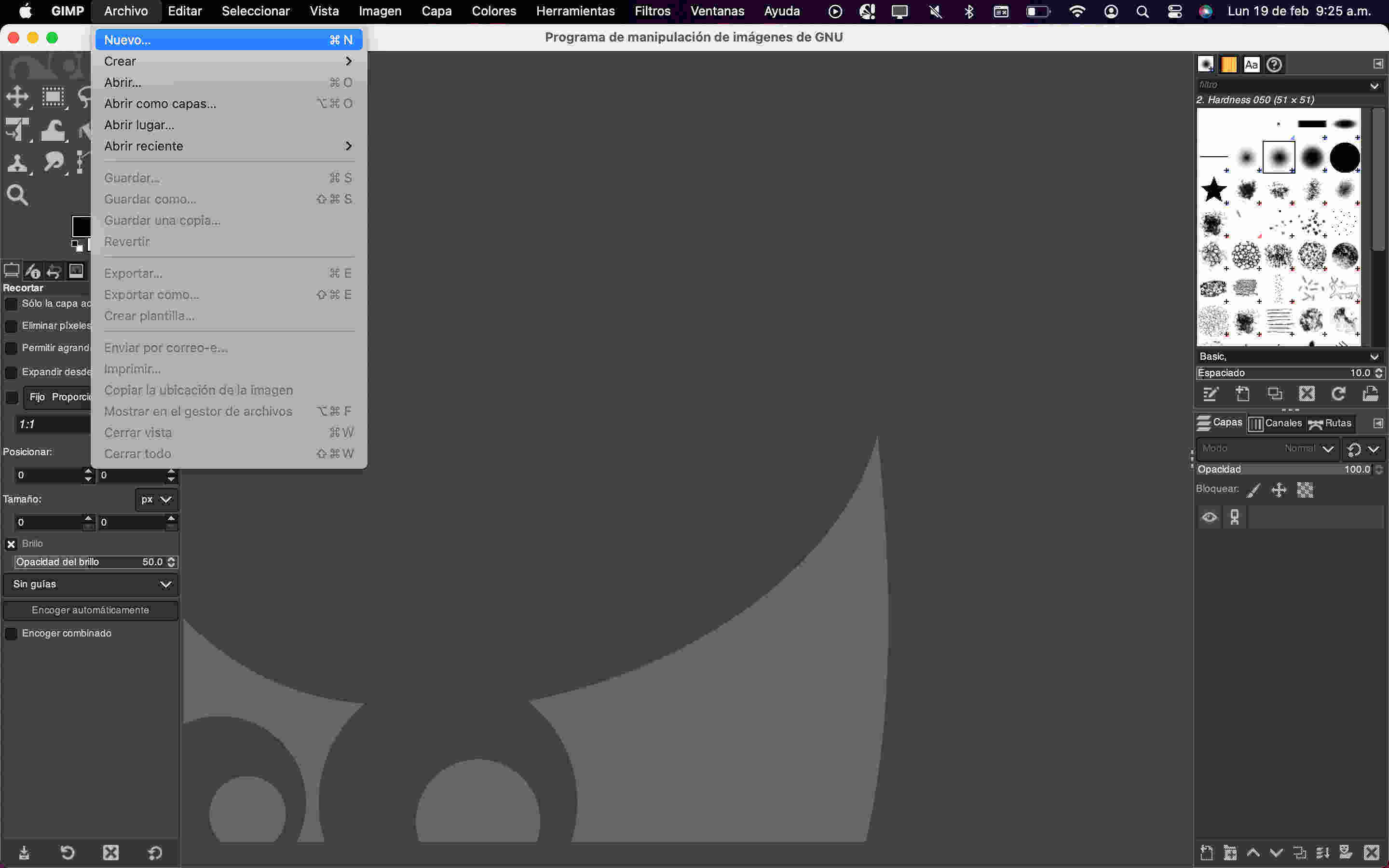1389x868 pixels.
Task: Click the Delete brush icon
Action: coord(1307,394)
